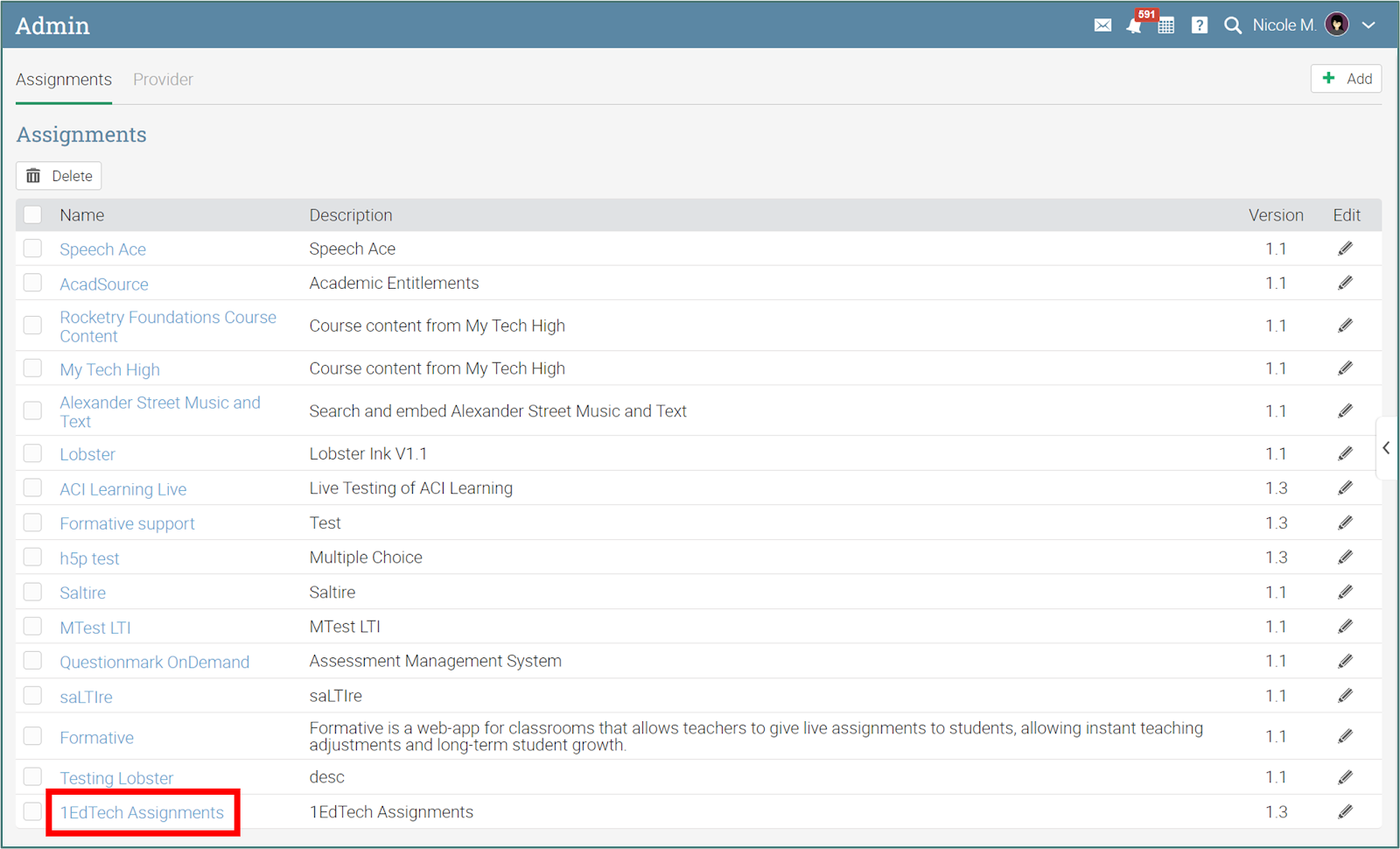Edit Saltire row pencil icon
1400x849 pixels.
pyautogui.click(x=1346, y=592)
